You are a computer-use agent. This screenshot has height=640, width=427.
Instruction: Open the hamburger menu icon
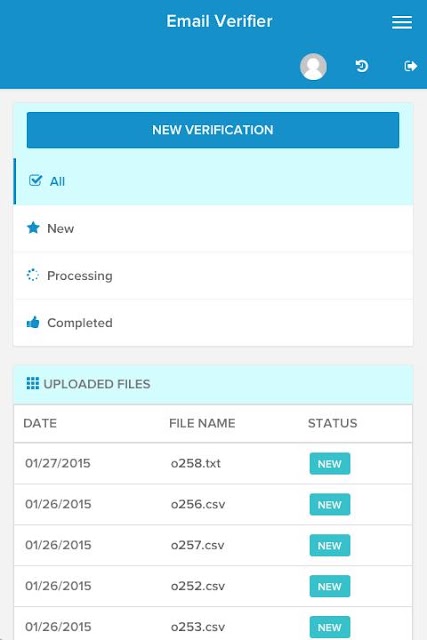point(402,22)
